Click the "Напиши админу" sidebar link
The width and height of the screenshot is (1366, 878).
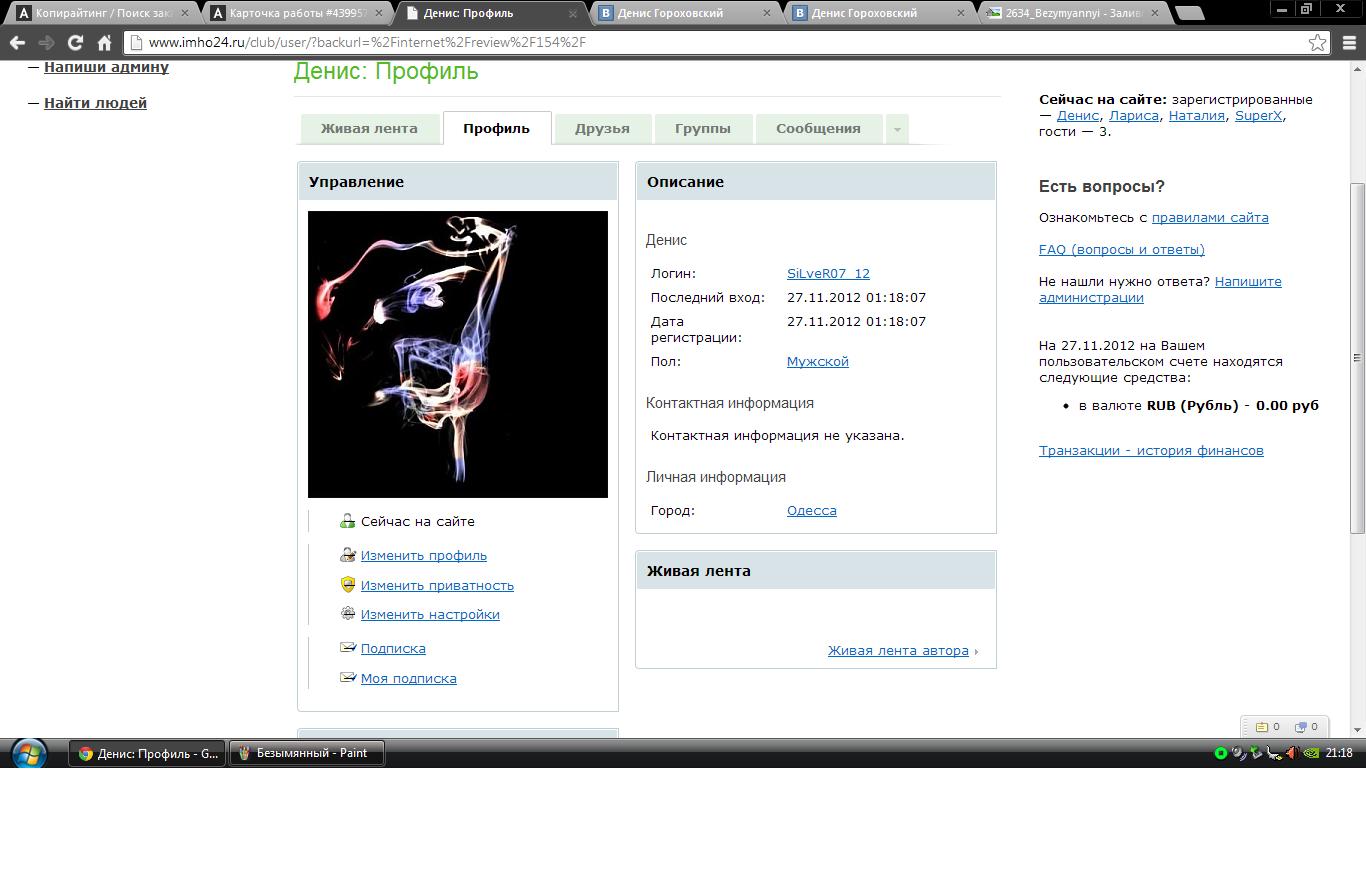pyautogui.click(x=106, y=67)
